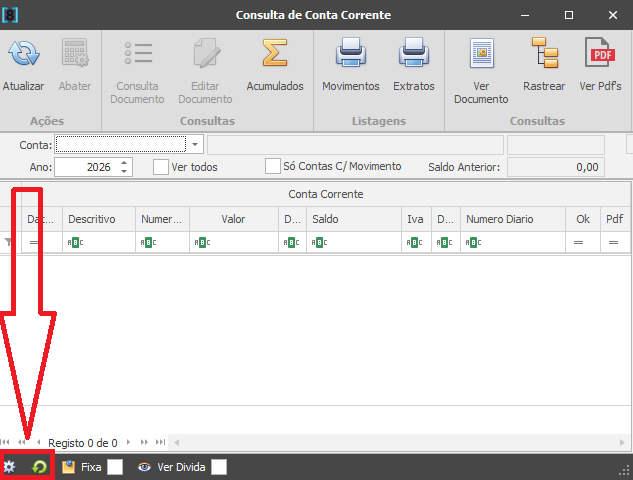This screenshot has width=633, height=480.
Task: Click the Ver Documento icon
Action: tap(481, 54)
